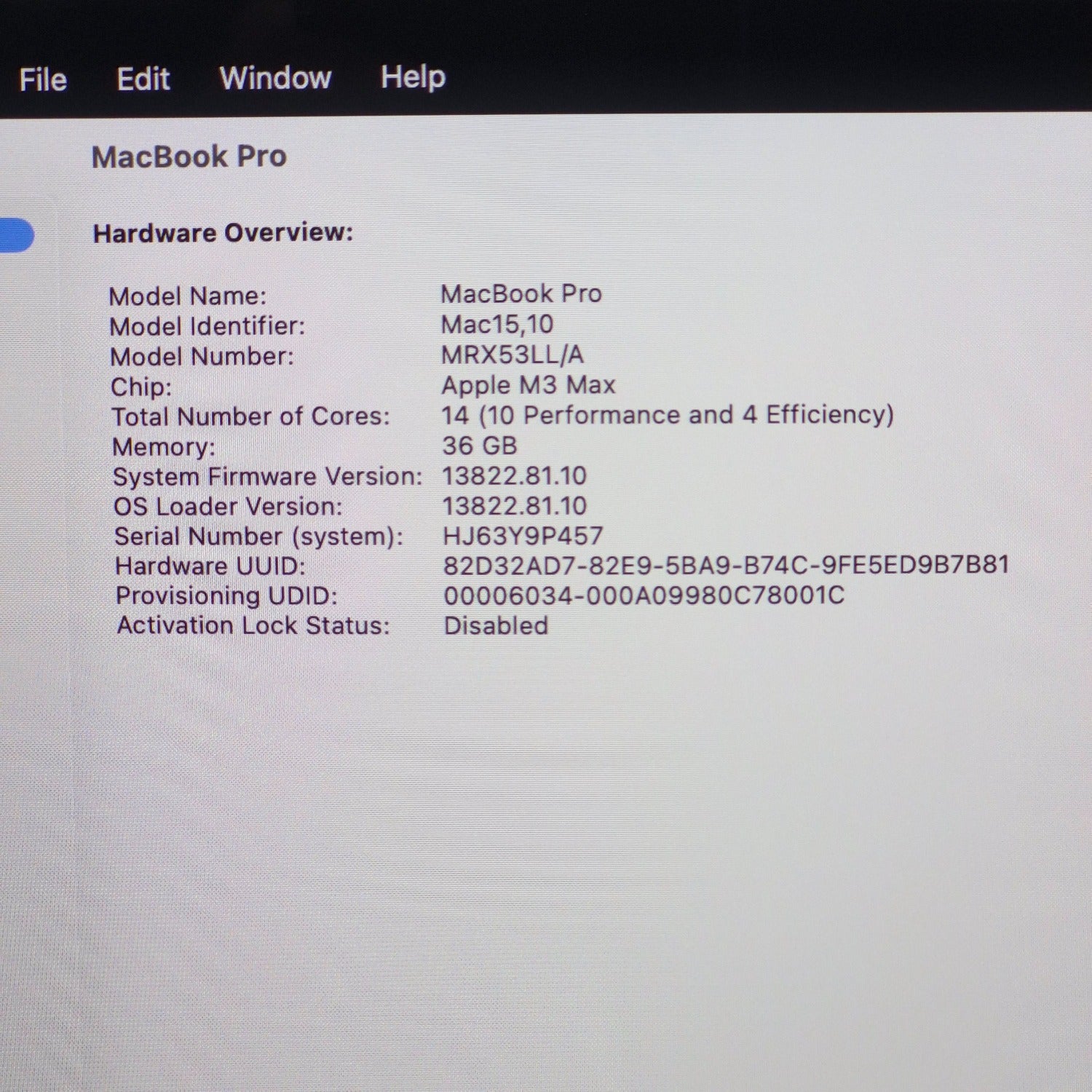Click the MRX53LL/A model number value
This screenshot has width=1092, height=1092.
pyautogui.click(x=513, y=355)
